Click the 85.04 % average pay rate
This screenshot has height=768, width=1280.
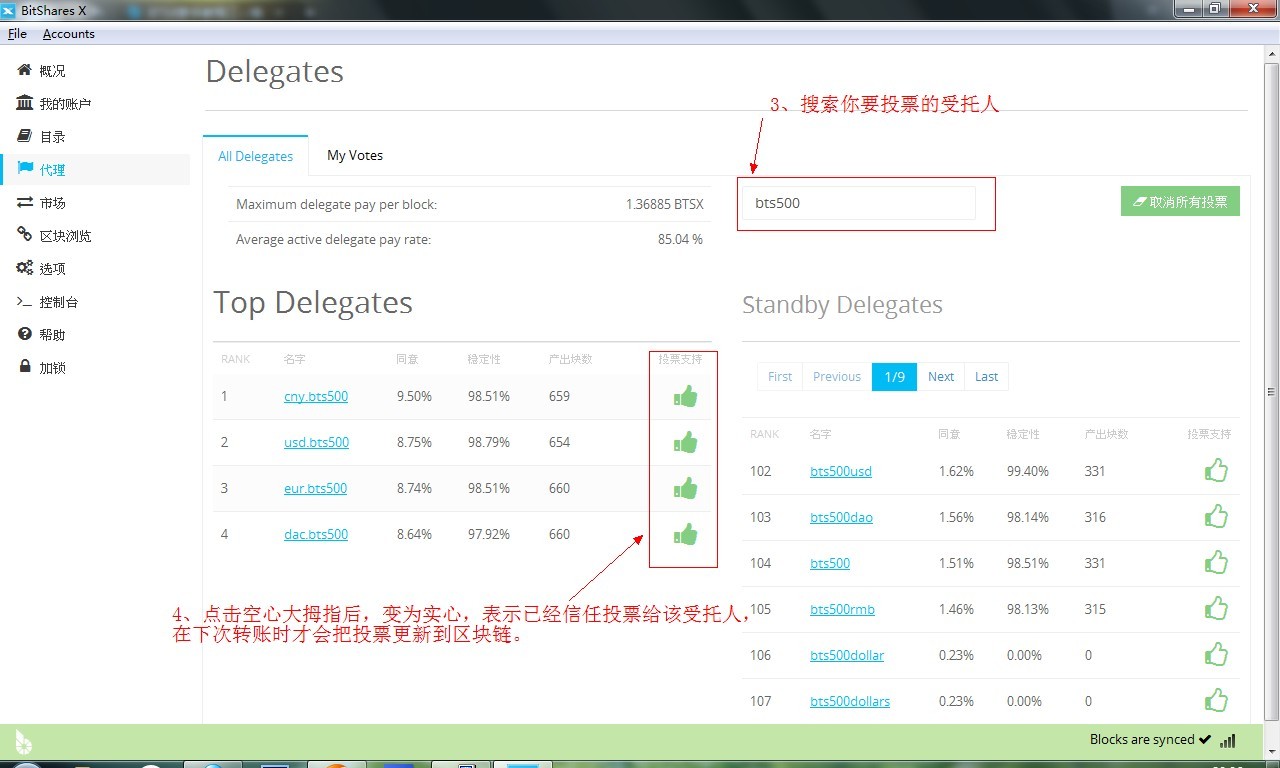click(680, 239)
